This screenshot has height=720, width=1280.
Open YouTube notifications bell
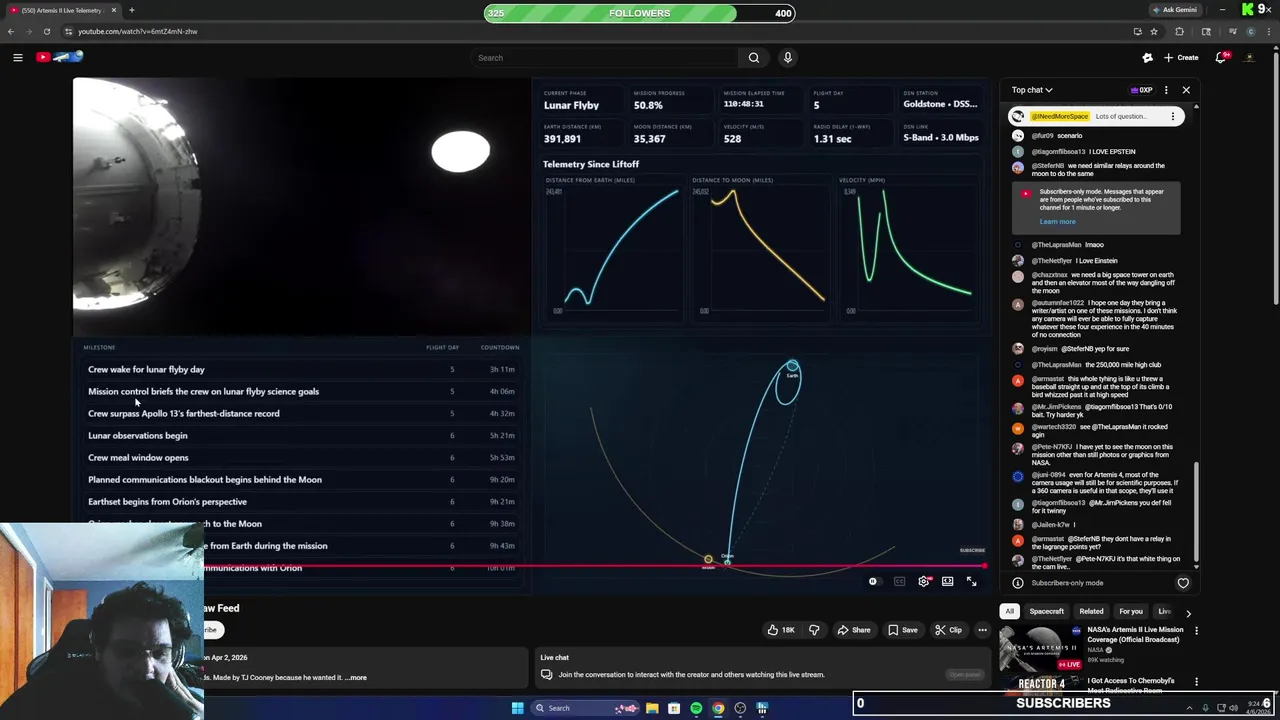tap(1221, 57)
